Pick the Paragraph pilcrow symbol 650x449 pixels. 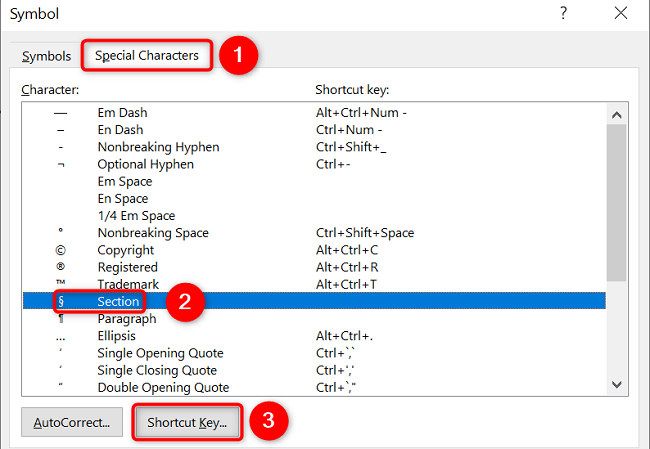tap(61, 319)
